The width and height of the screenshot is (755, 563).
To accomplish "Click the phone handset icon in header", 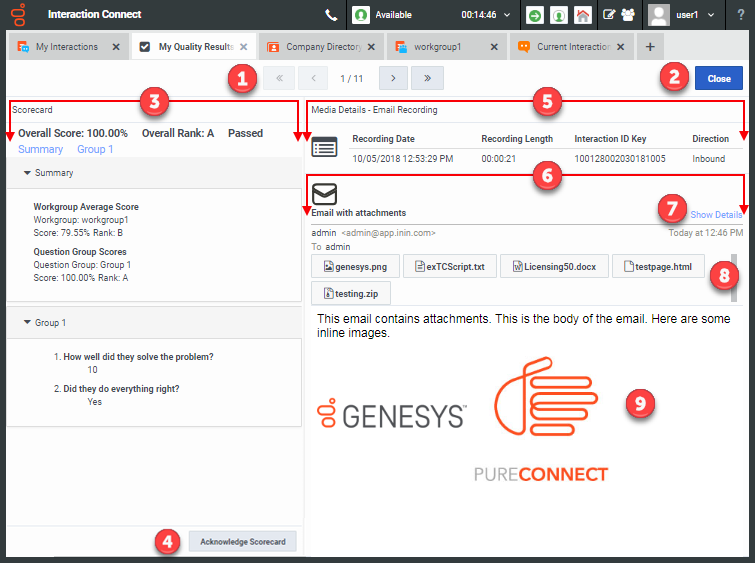I will click(331, 15).
